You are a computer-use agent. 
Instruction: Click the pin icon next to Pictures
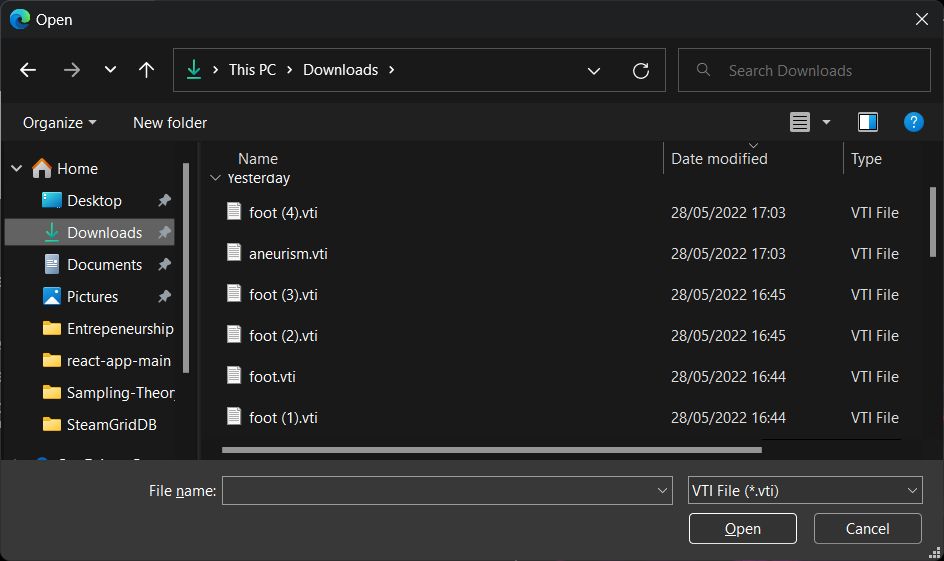(164, 296)
